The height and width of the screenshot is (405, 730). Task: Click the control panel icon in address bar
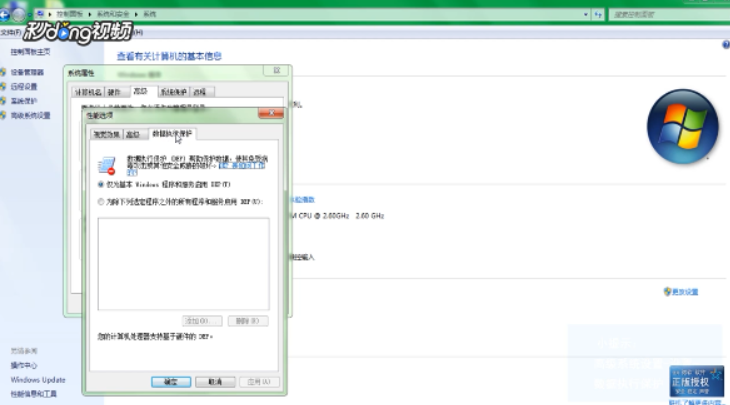tap(41, 14)
